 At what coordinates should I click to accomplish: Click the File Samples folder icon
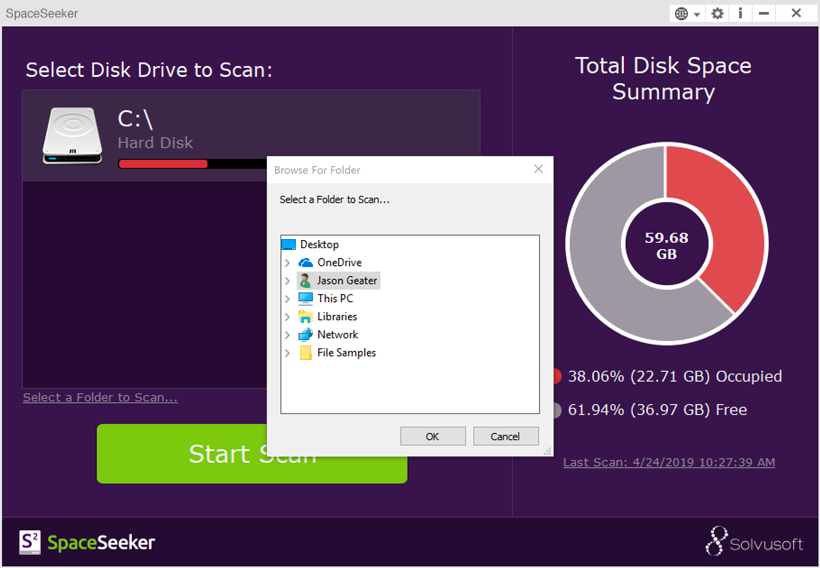click(x=306, y=353)
